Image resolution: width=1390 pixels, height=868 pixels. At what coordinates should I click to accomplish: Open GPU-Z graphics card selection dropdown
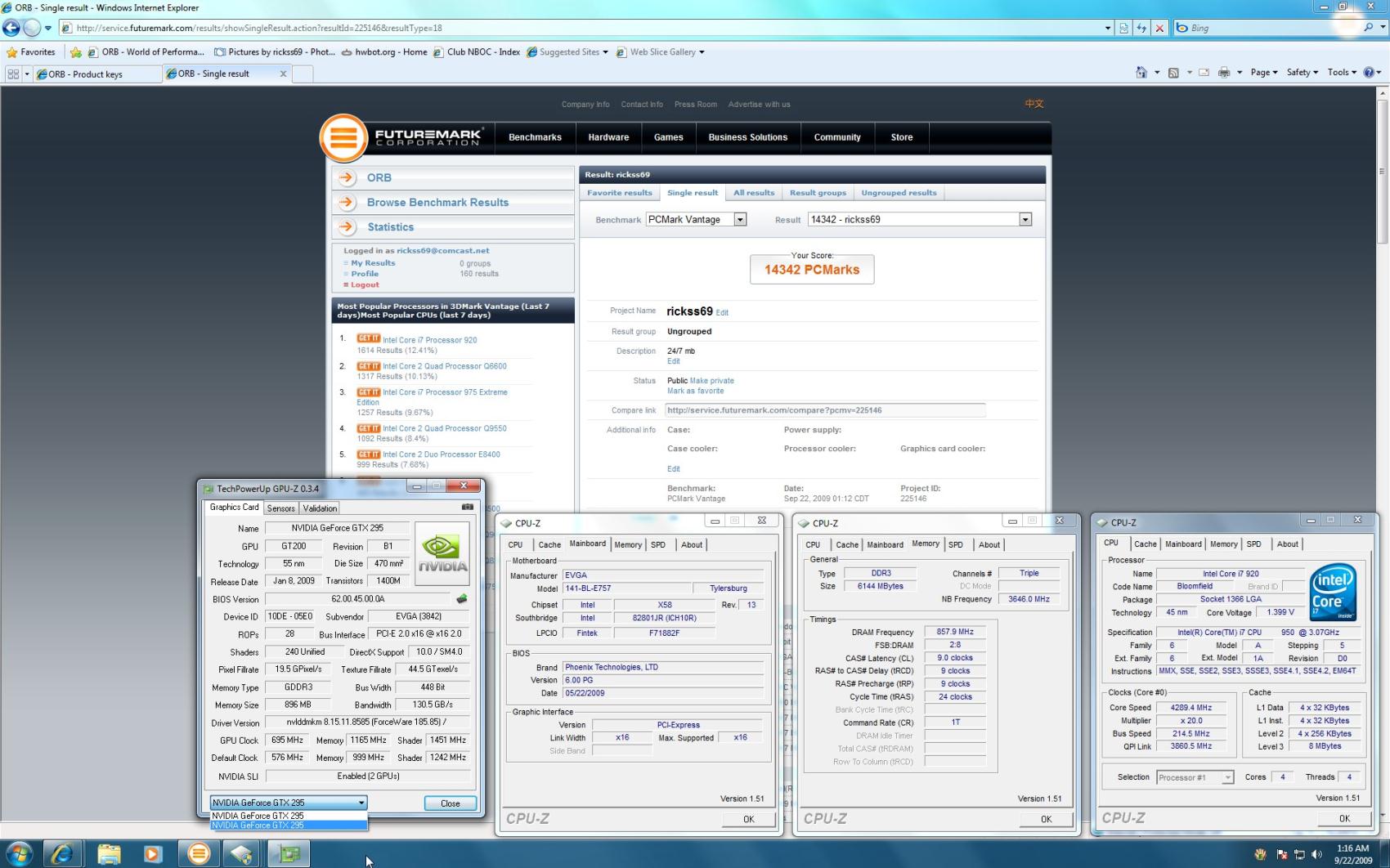289,803
